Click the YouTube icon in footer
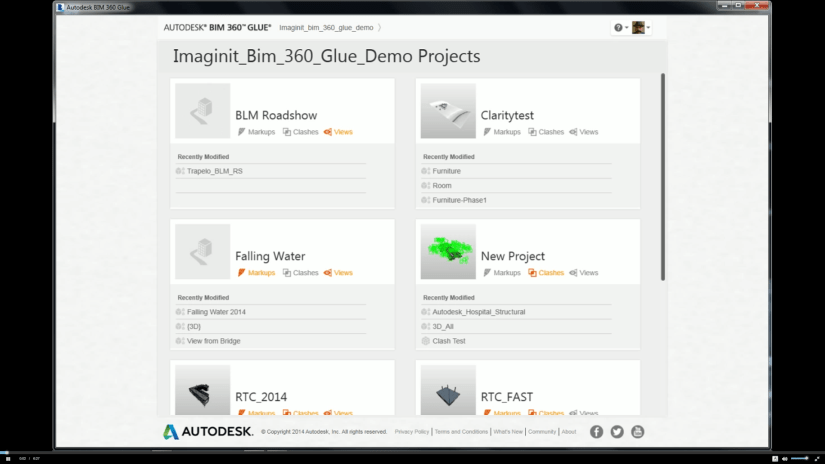 pyautogui.click(x=638, y=432)
